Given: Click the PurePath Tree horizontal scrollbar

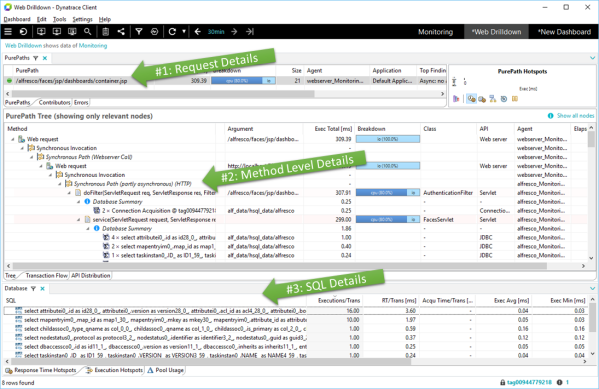Looking at the screenshot, I should pos(280,266).
